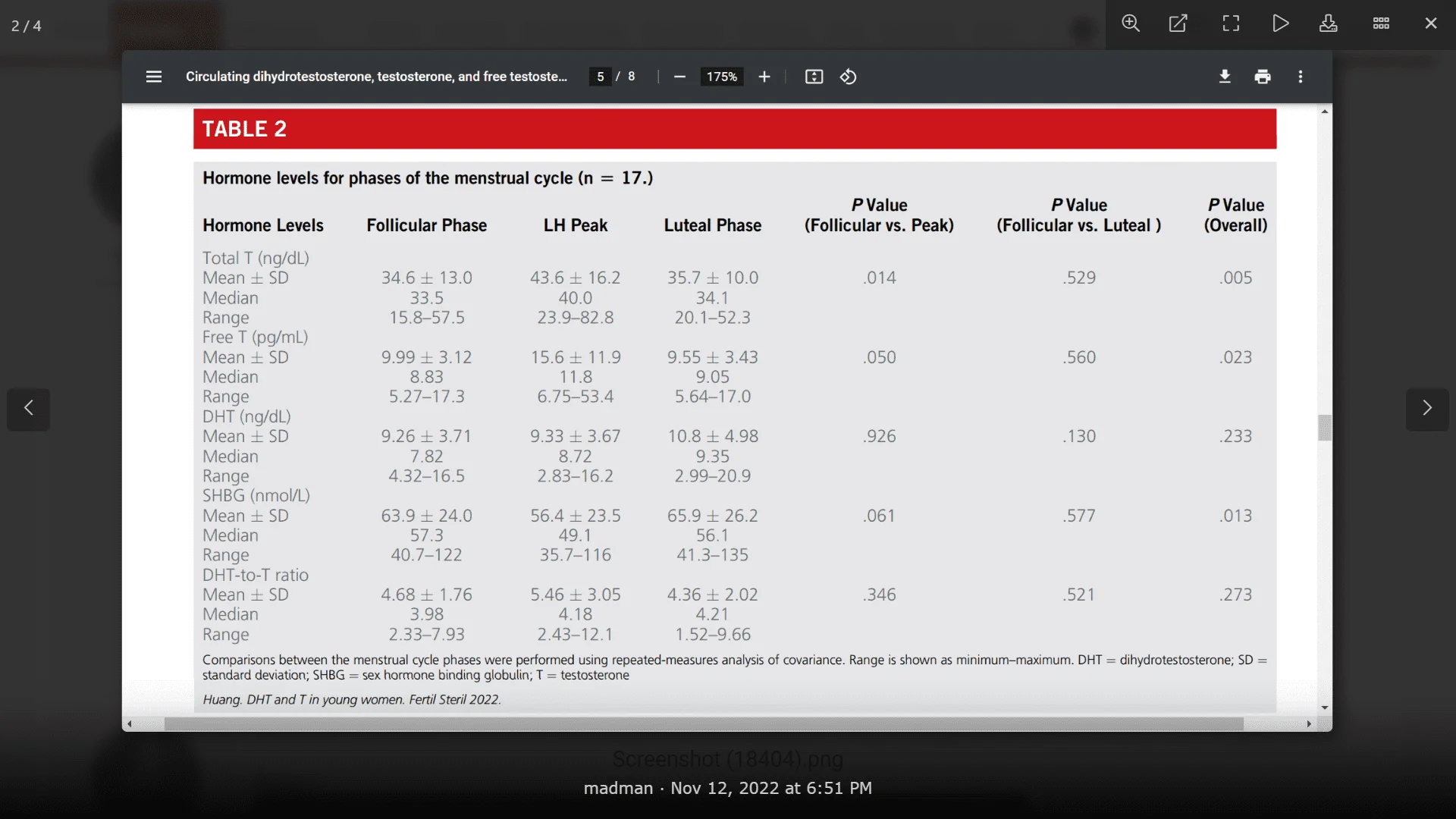
Task: Click the madman Nov 12, 2022 caption
Action: pyautogui.click(x=728, y=788)
